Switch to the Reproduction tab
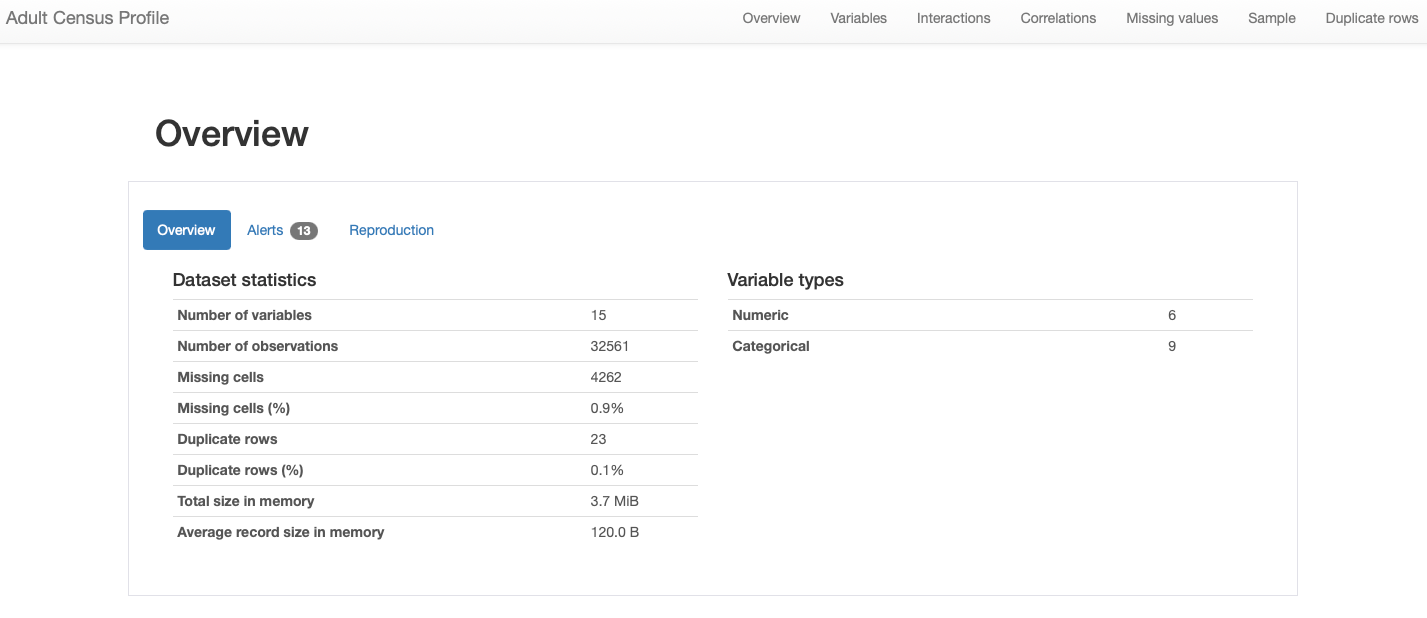Viewport: 1427px width, 618px height. 391,230
